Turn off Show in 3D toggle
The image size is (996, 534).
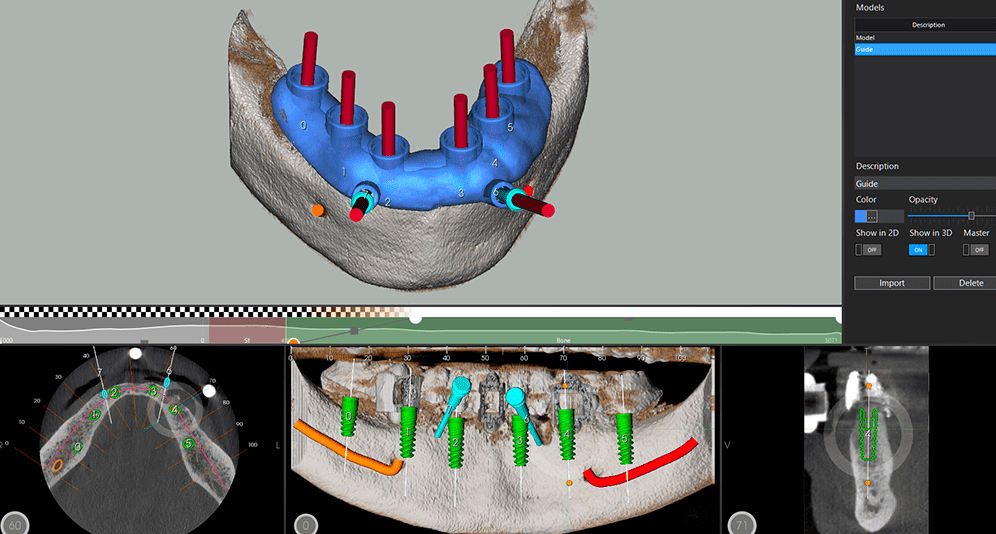921,250
